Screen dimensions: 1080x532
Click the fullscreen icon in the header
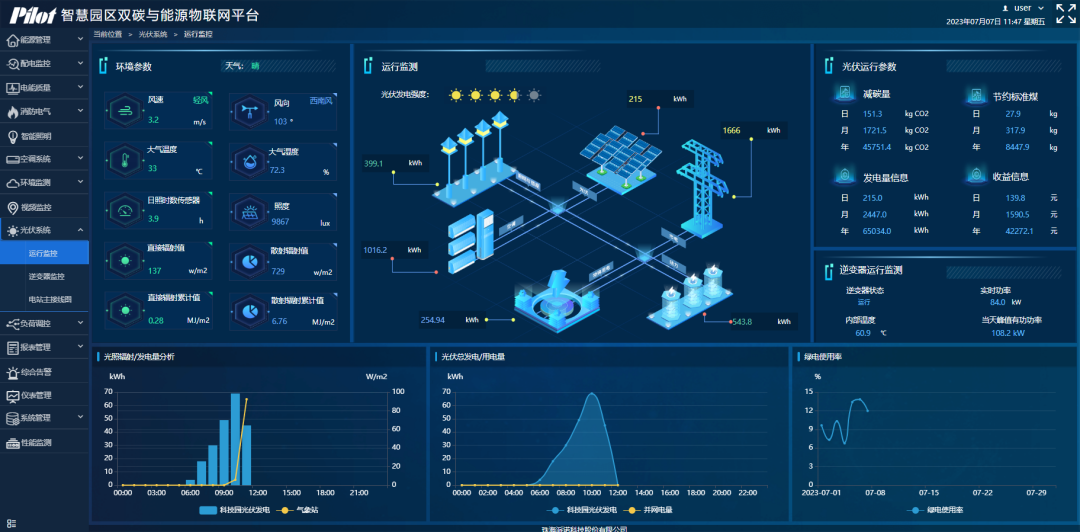pyautogui.click(x=1065, y=12)
